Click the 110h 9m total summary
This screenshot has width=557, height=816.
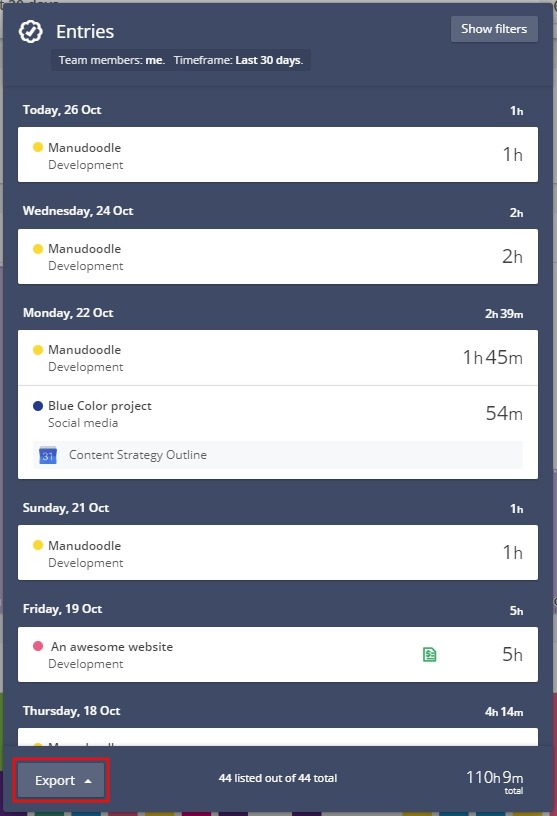tap(495, 782)
